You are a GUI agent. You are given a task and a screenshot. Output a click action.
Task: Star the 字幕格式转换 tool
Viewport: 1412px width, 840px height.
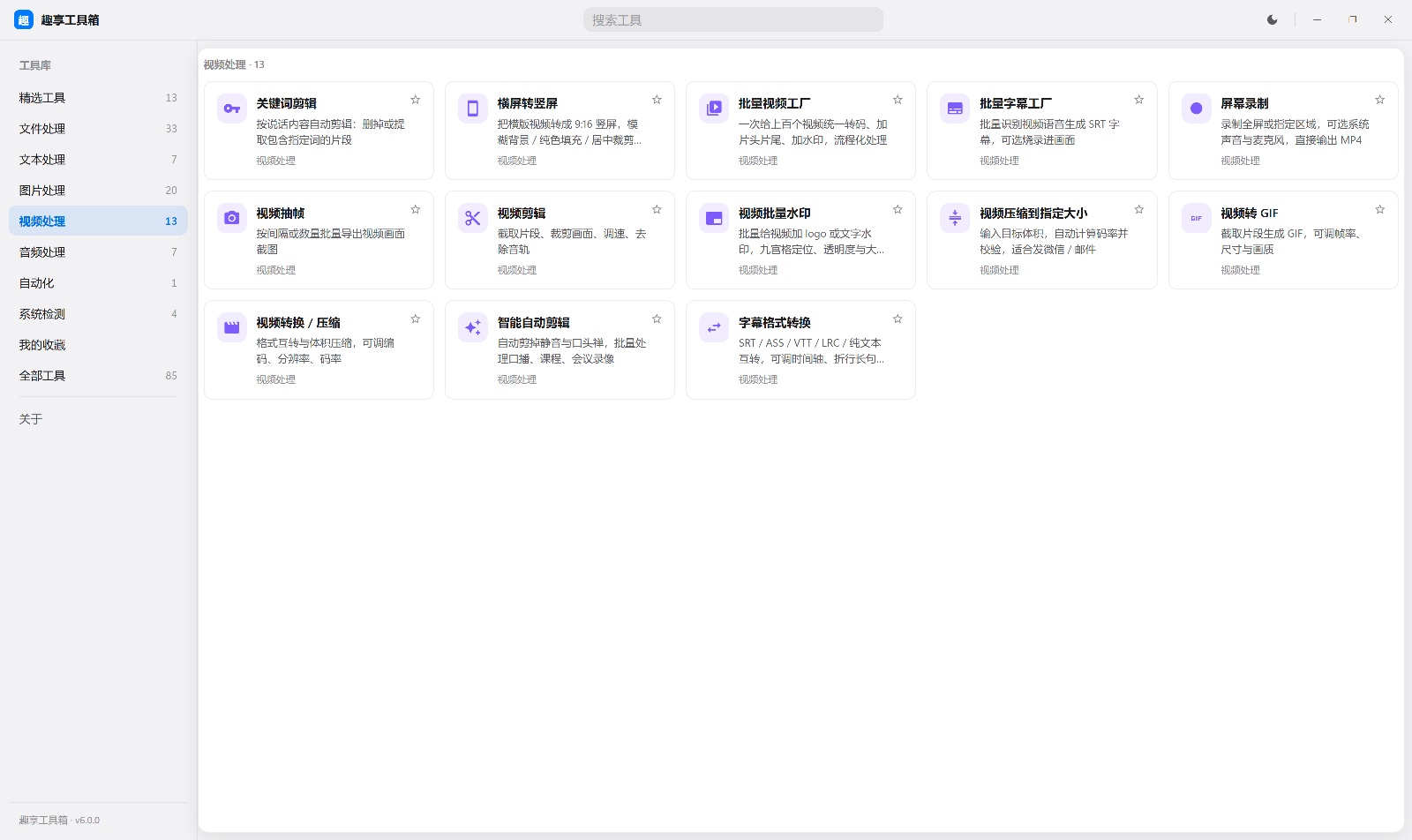coord(898,319)
